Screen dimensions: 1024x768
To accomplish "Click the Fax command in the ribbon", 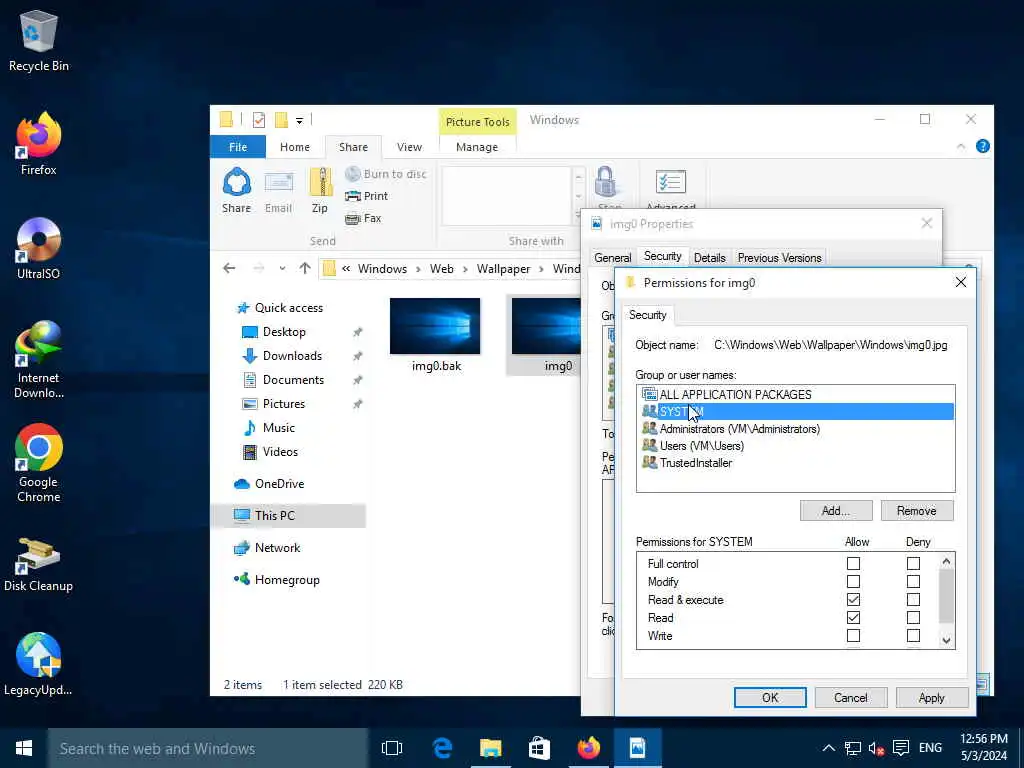I will [x=363, y=218].
